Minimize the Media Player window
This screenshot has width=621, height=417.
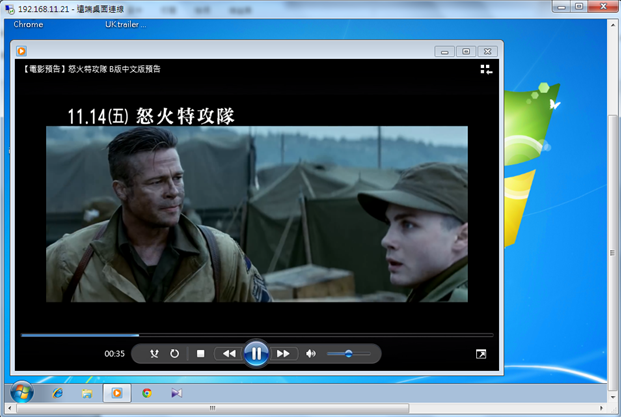(445, 51)
